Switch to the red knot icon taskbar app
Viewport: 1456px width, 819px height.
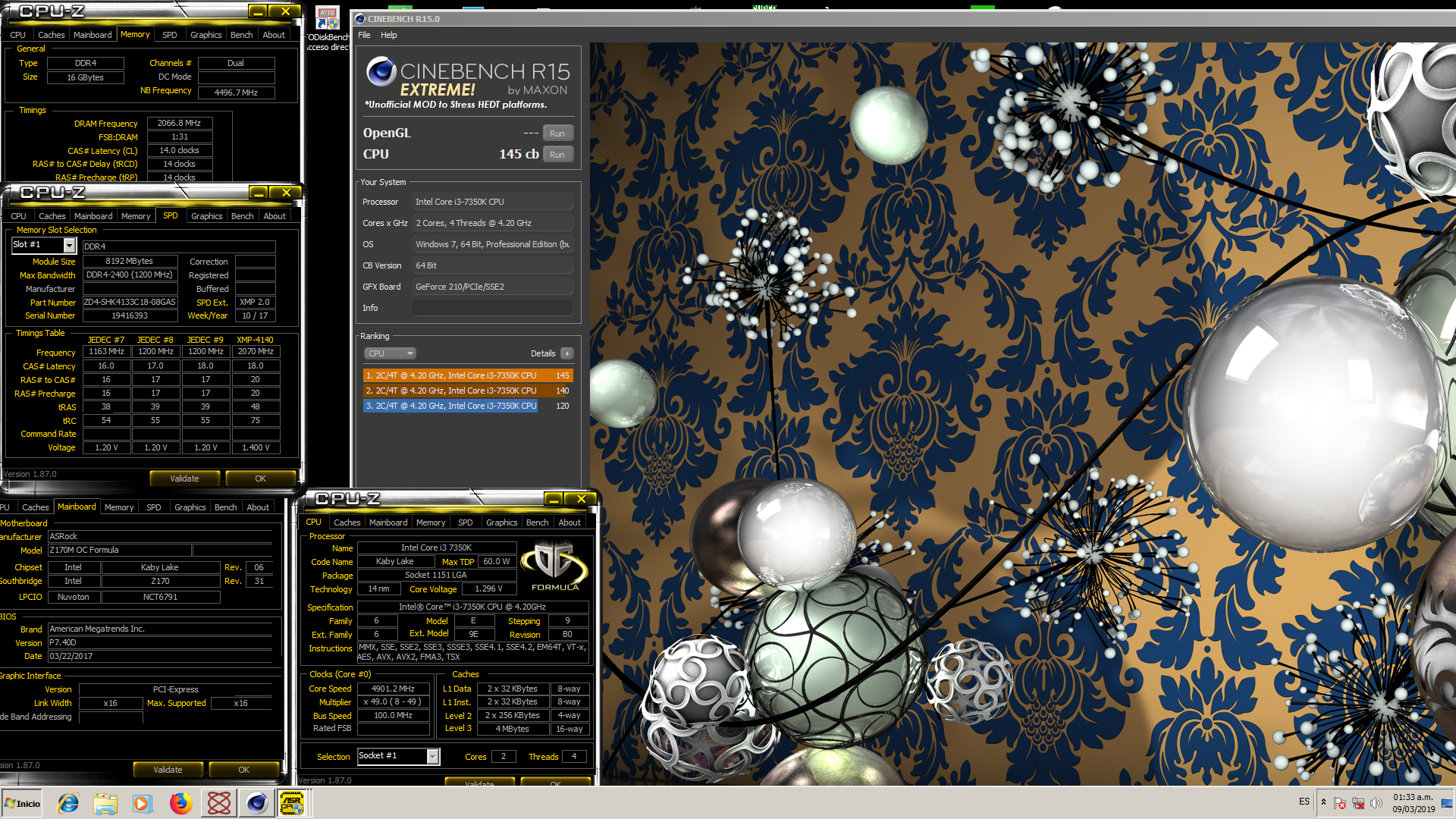pos(219,803)
